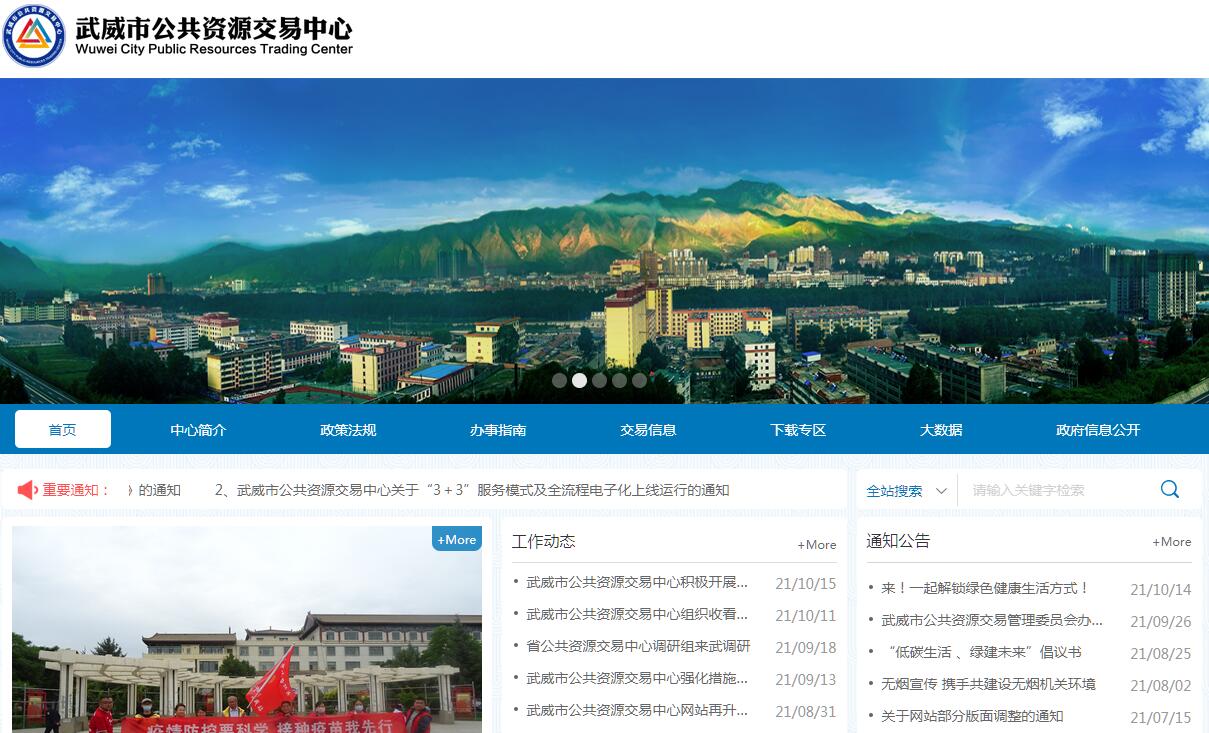
Task: Click the Wuwei Trading Center logo
Action: coord(34,36)
